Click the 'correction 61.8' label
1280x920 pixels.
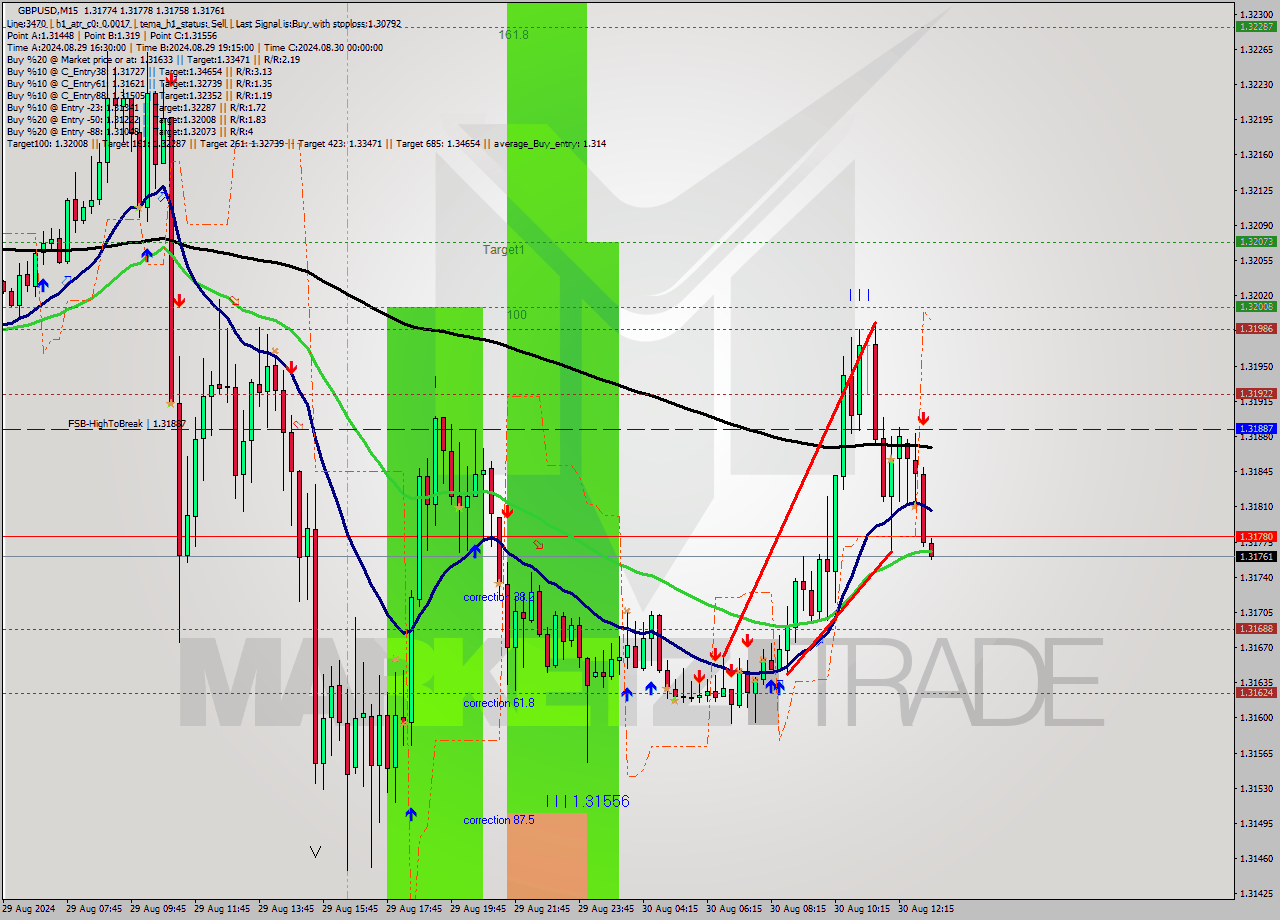point(498,703)
